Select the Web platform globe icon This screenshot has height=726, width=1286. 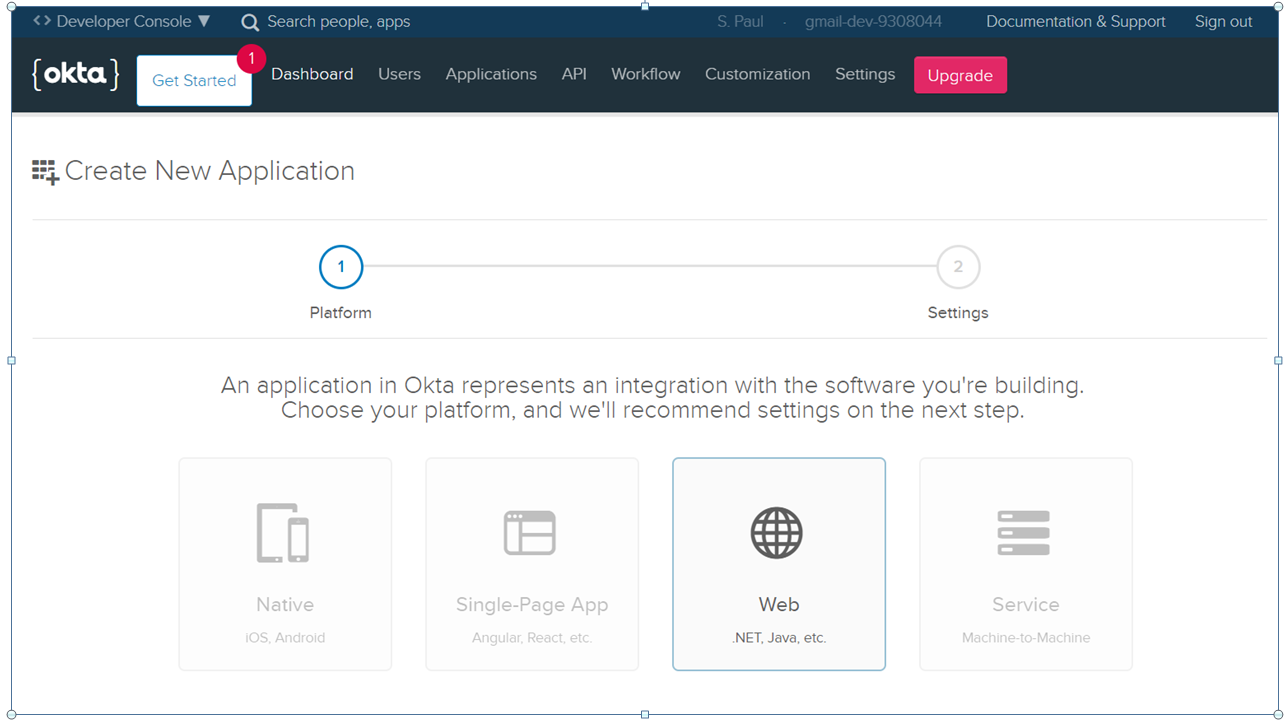[778, 532]
